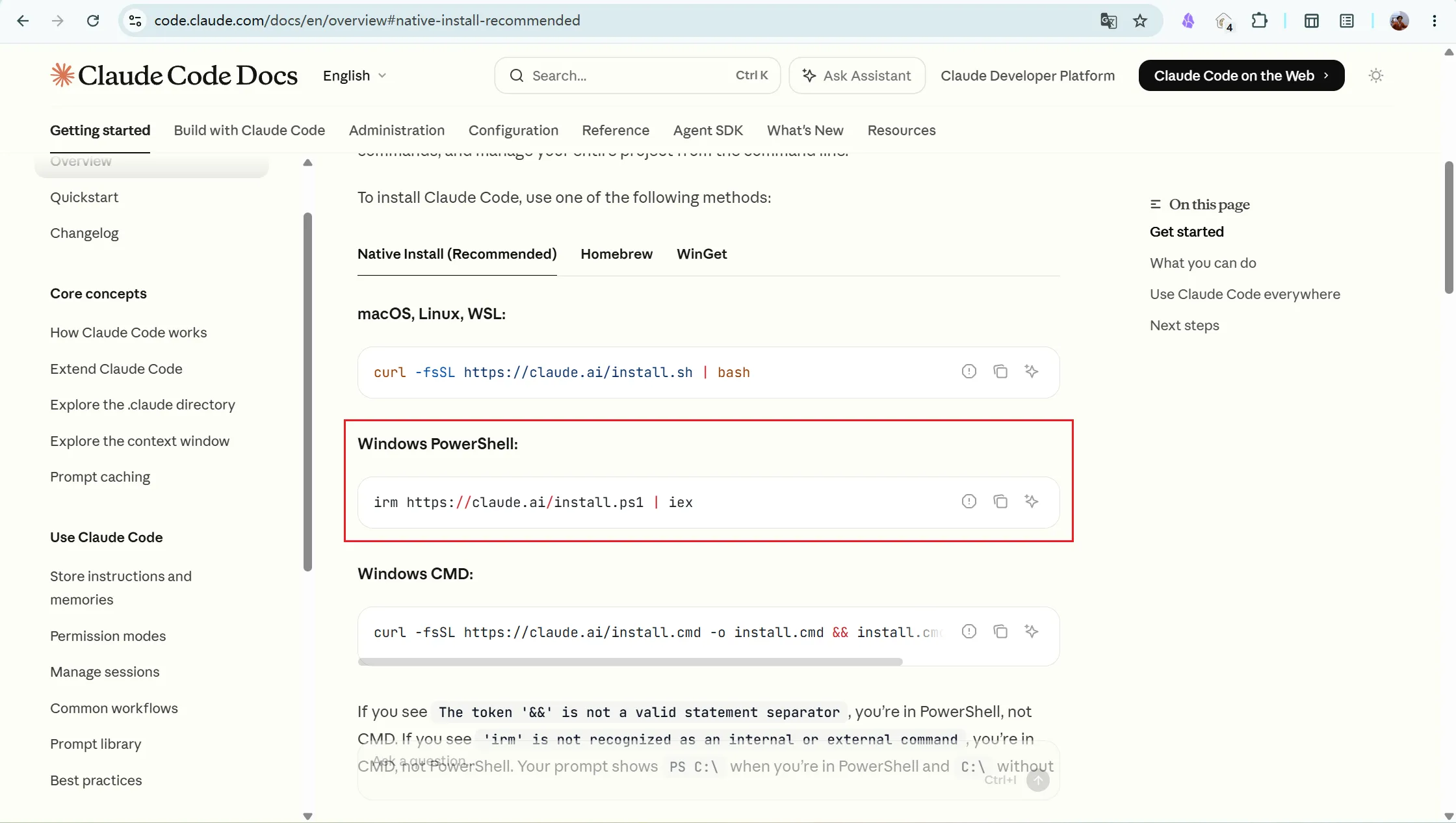
Task: Click the Claude Code Docs logo
Action: point(174,75)
